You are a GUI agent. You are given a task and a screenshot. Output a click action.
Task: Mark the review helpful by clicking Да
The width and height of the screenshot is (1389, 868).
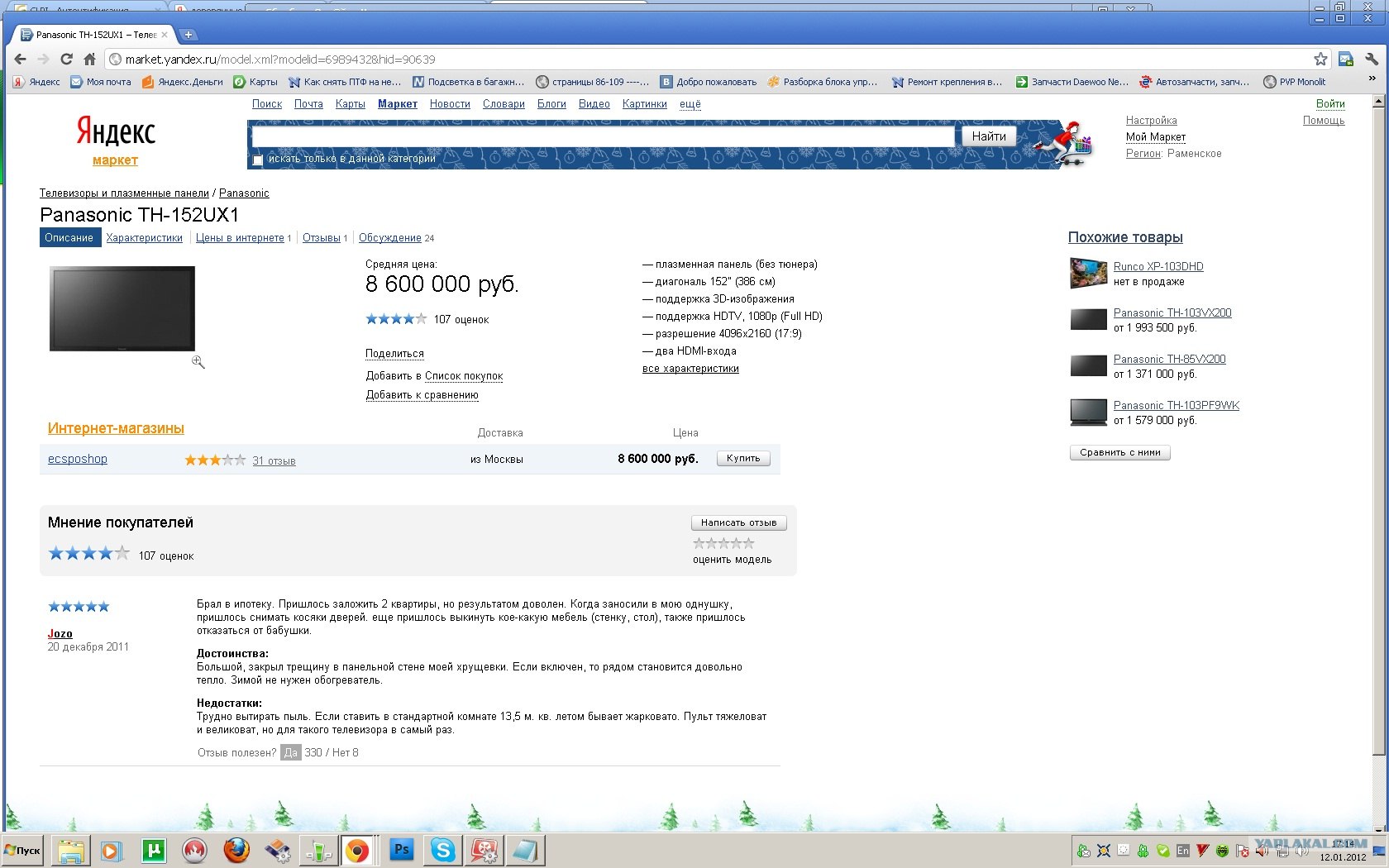point(290,753)
